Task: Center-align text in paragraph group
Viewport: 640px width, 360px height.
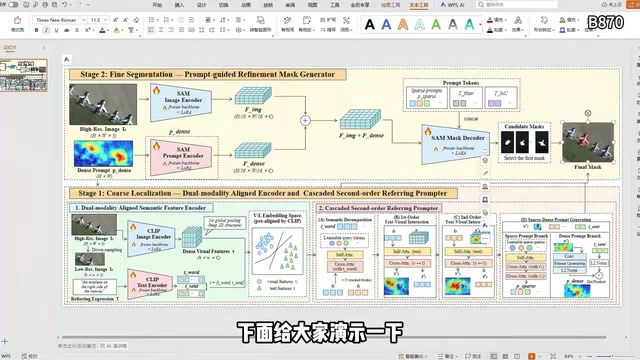Action: pyautogui.click(x=161, y=30)
